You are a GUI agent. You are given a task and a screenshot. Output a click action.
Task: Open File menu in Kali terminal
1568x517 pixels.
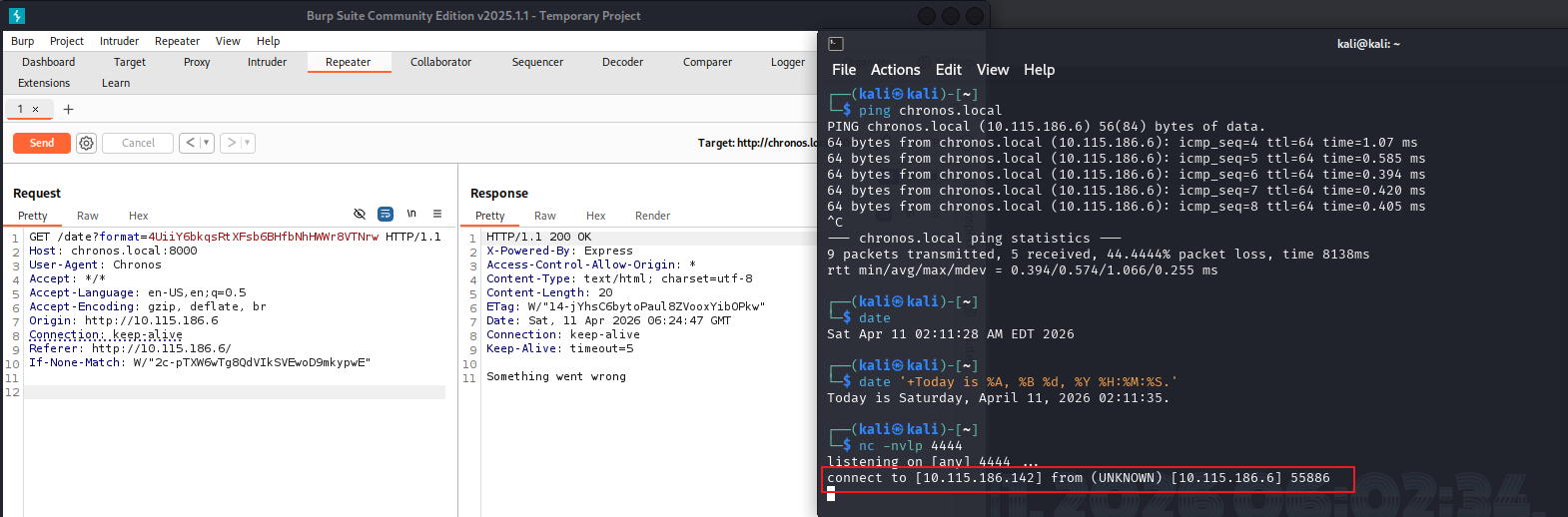click(844, 70)
